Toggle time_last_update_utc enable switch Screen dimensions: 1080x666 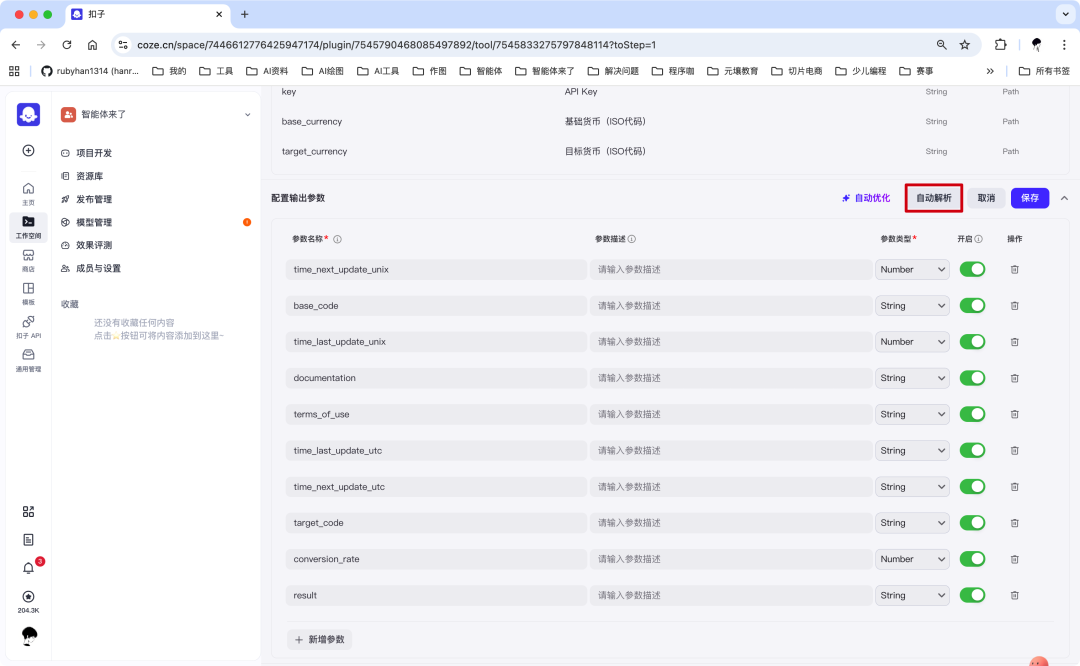[973, 450]
